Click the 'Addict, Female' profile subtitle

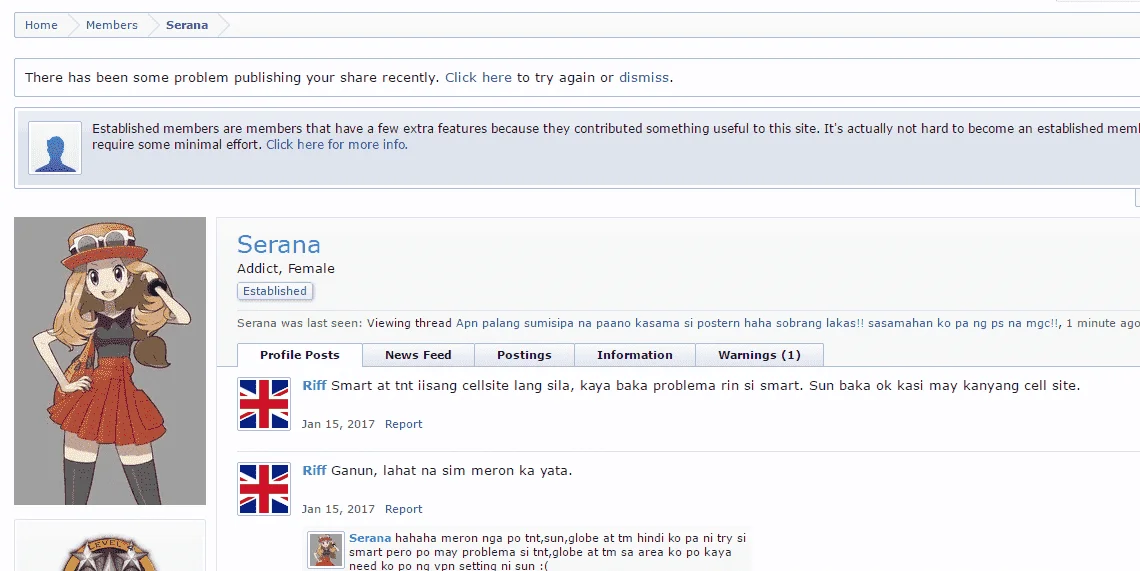[x=286, y=268]
